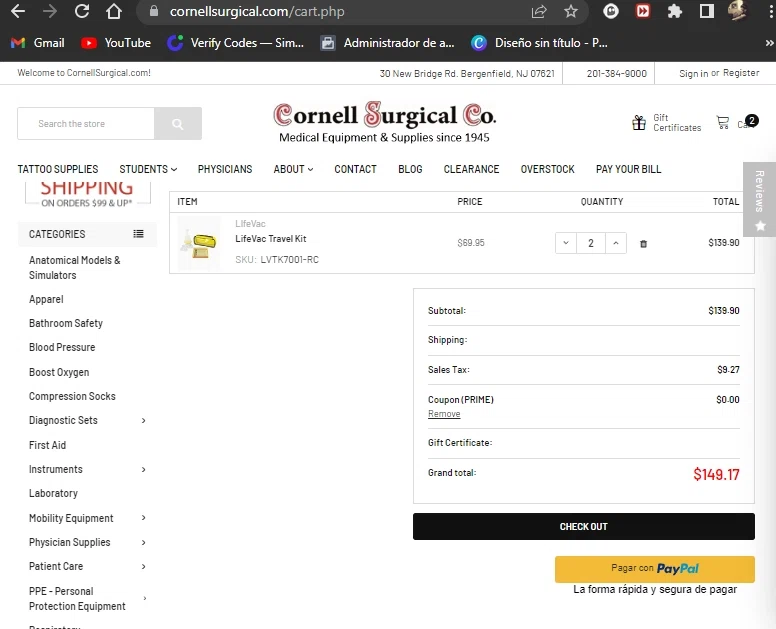The image size is (776, 629).
Task: Click the search magnifier button
Action: point(178,124)
